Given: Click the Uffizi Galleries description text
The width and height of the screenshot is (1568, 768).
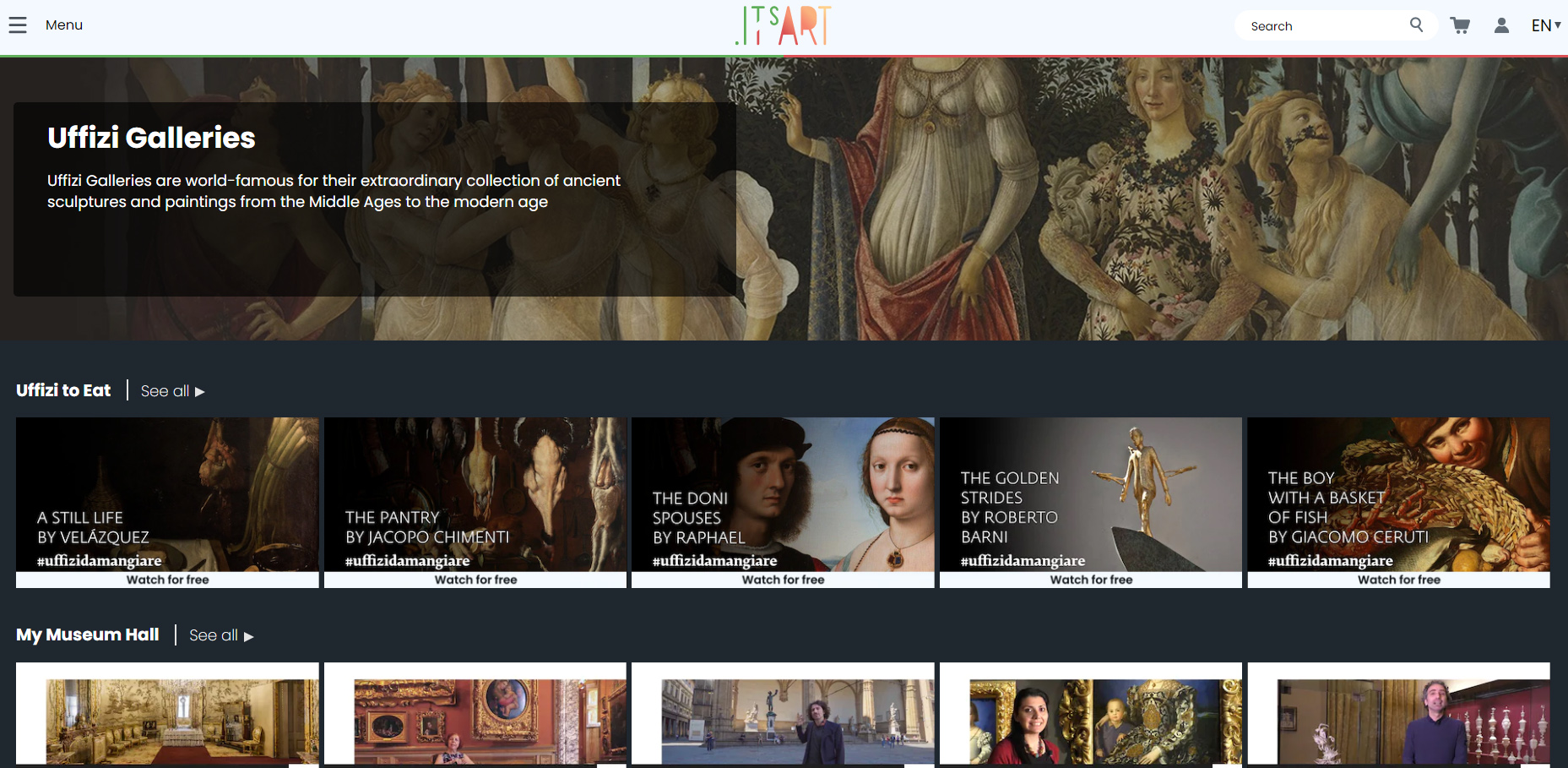Looking at the screenshot, I should 334,191.
